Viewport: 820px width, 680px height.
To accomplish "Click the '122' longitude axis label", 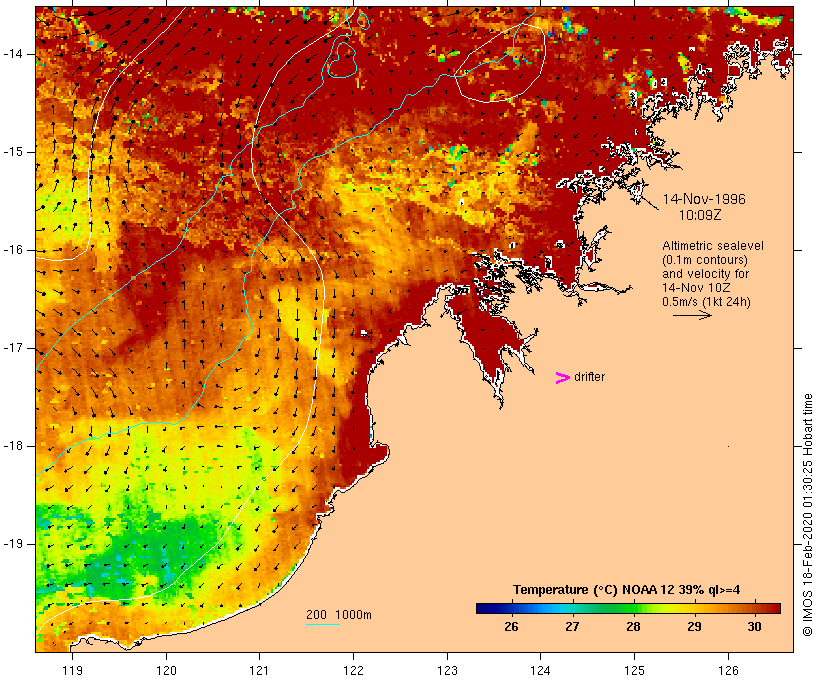I will click(x=353, y=670).
